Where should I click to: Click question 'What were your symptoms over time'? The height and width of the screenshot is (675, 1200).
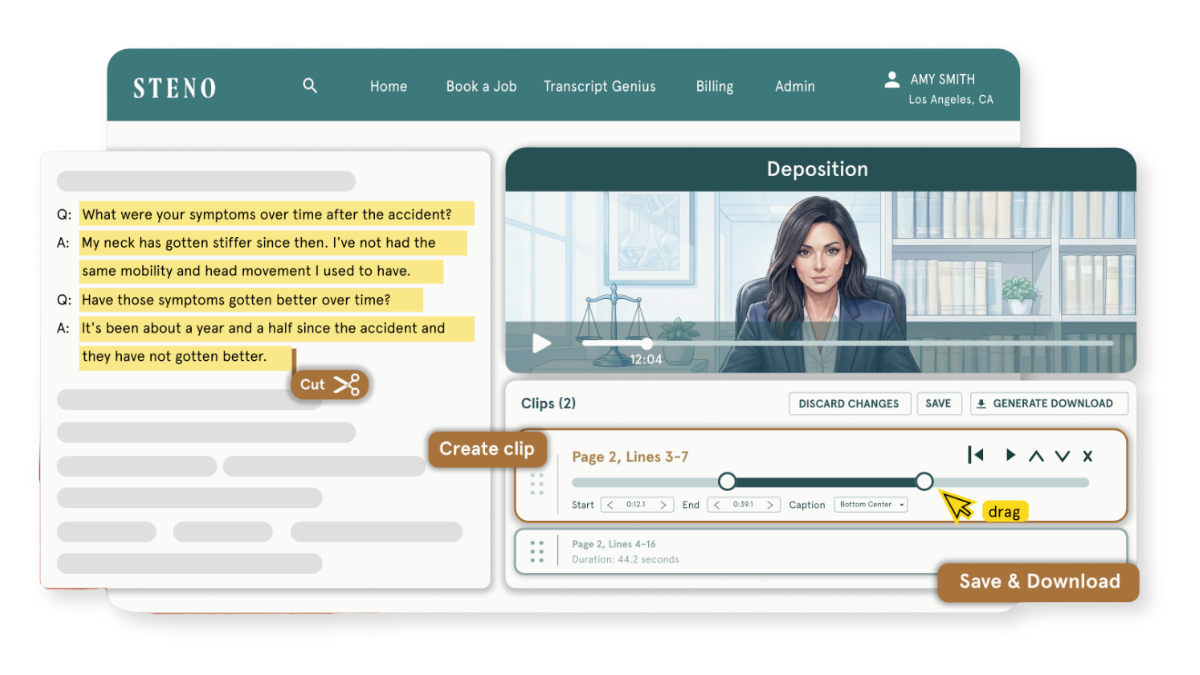coord(267,214)
